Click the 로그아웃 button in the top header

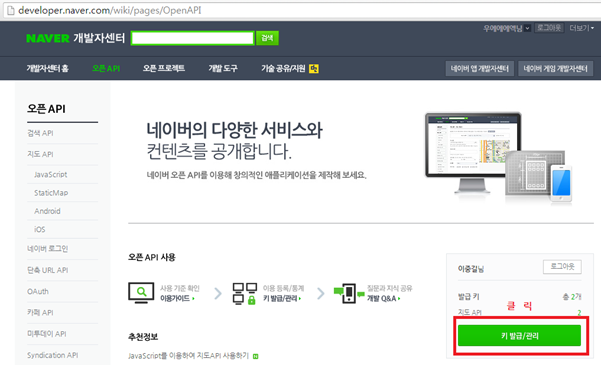[x=549, y=28]
